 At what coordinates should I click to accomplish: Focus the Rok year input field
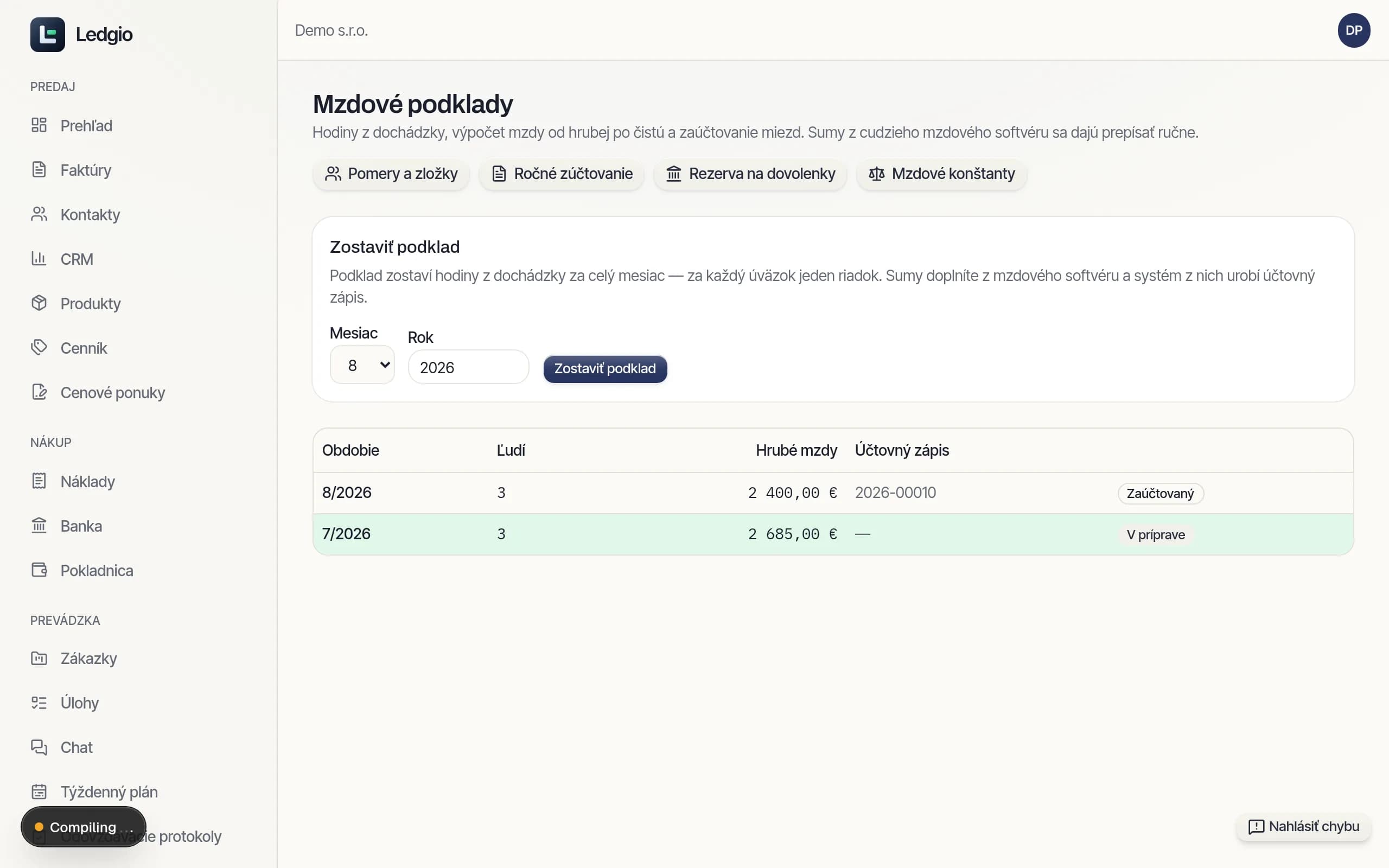click(468, 367)
